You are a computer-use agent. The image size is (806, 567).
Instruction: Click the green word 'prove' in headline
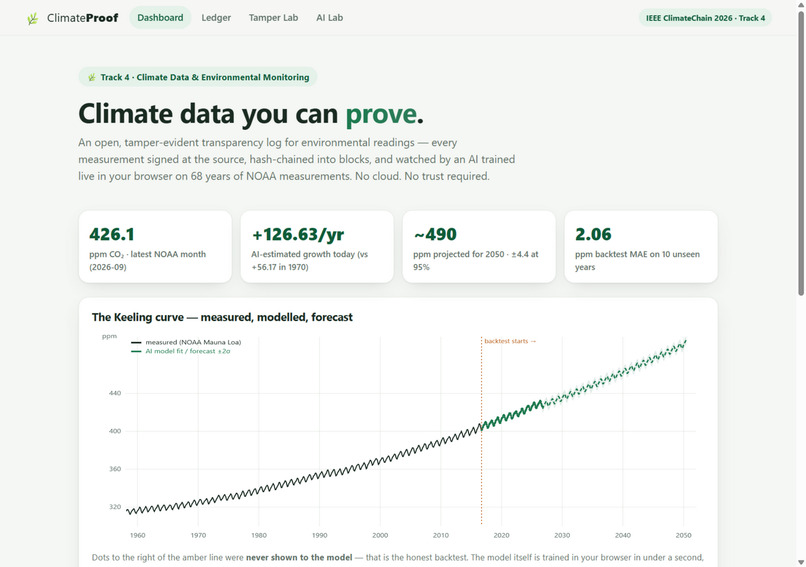click(x=381, y=115)
